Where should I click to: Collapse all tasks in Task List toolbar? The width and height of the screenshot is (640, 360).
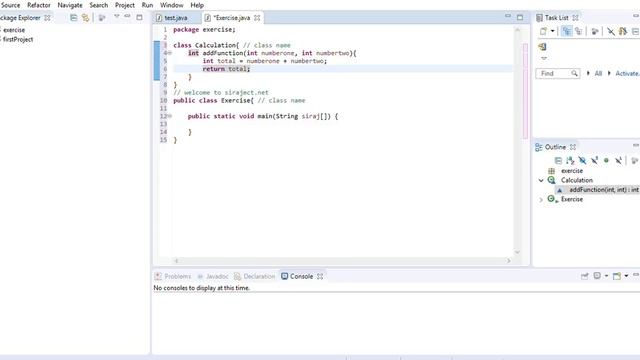[635, 31]
